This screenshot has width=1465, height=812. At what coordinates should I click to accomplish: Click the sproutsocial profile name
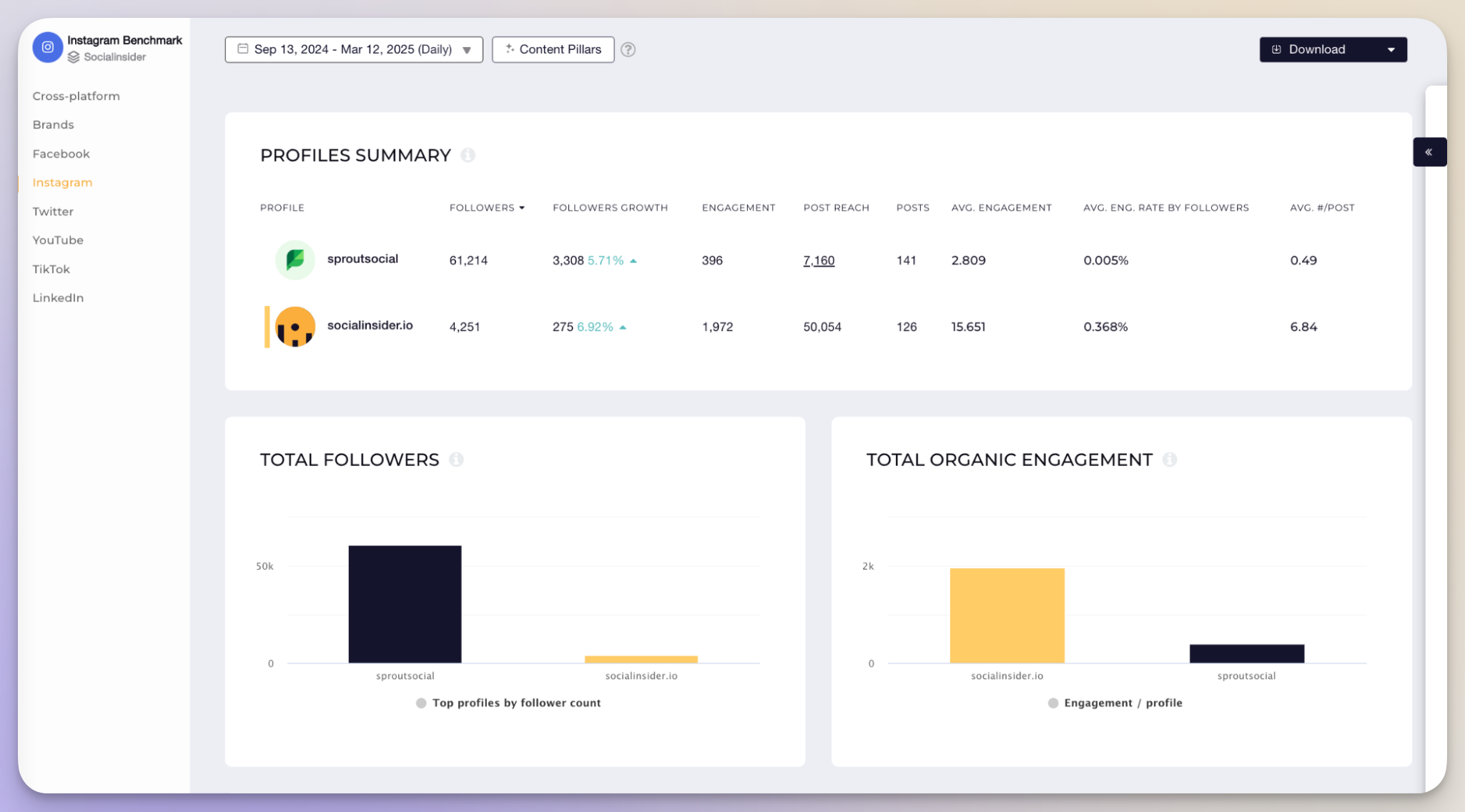(362, 259)
